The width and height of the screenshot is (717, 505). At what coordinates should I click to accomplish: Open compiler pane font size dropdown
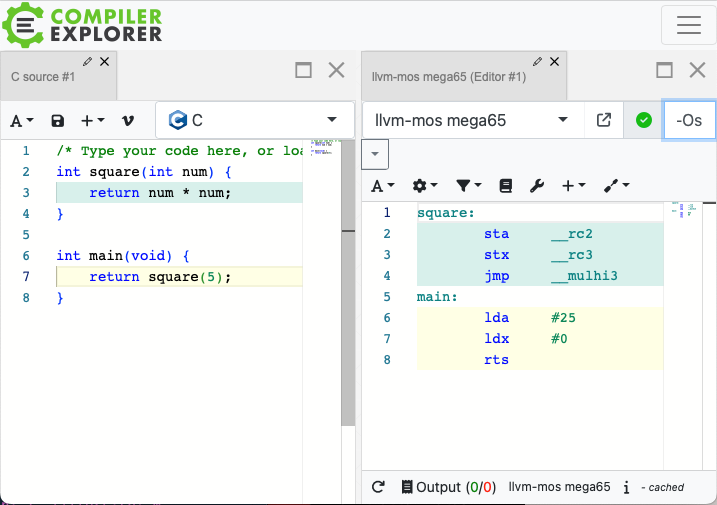click(382, 186)
